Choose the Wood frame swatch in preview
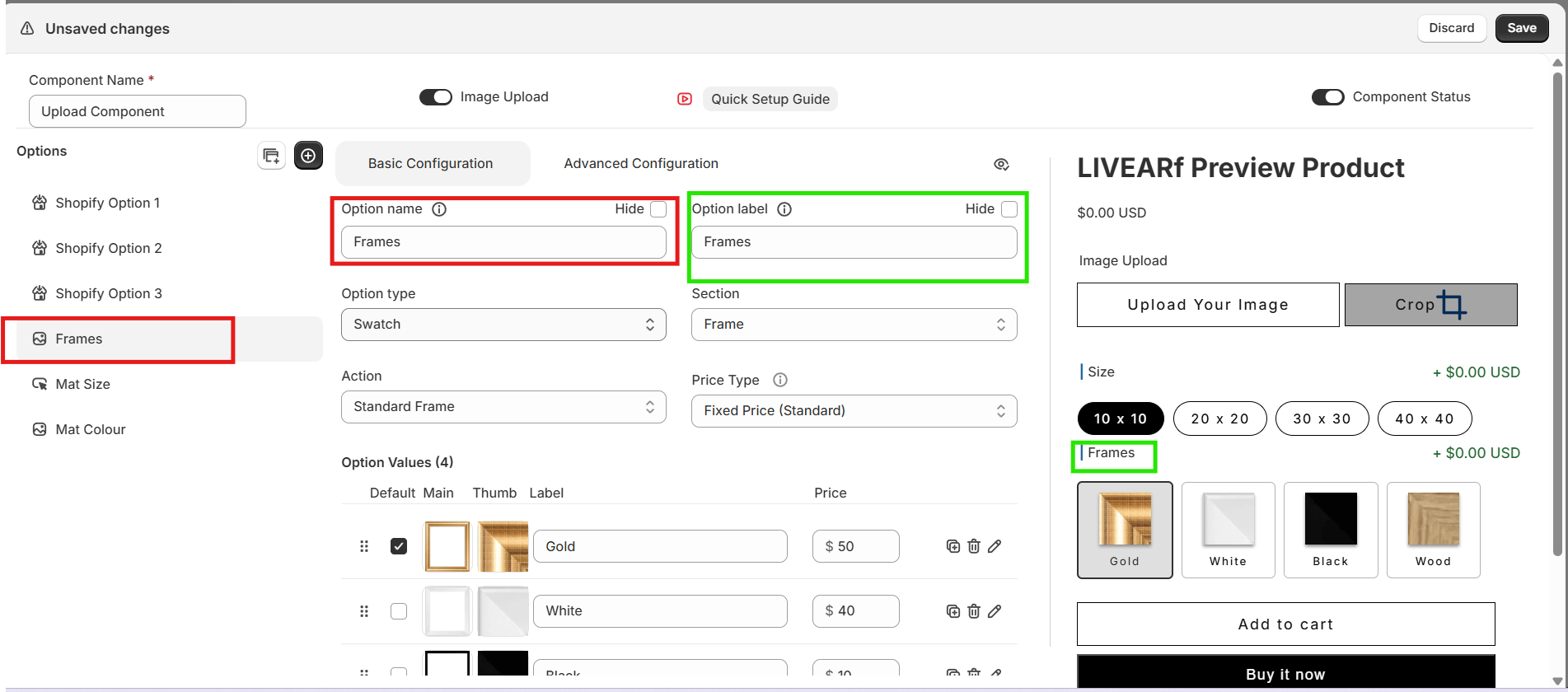Viewport: 1568px width, 692px height. 1434,530
